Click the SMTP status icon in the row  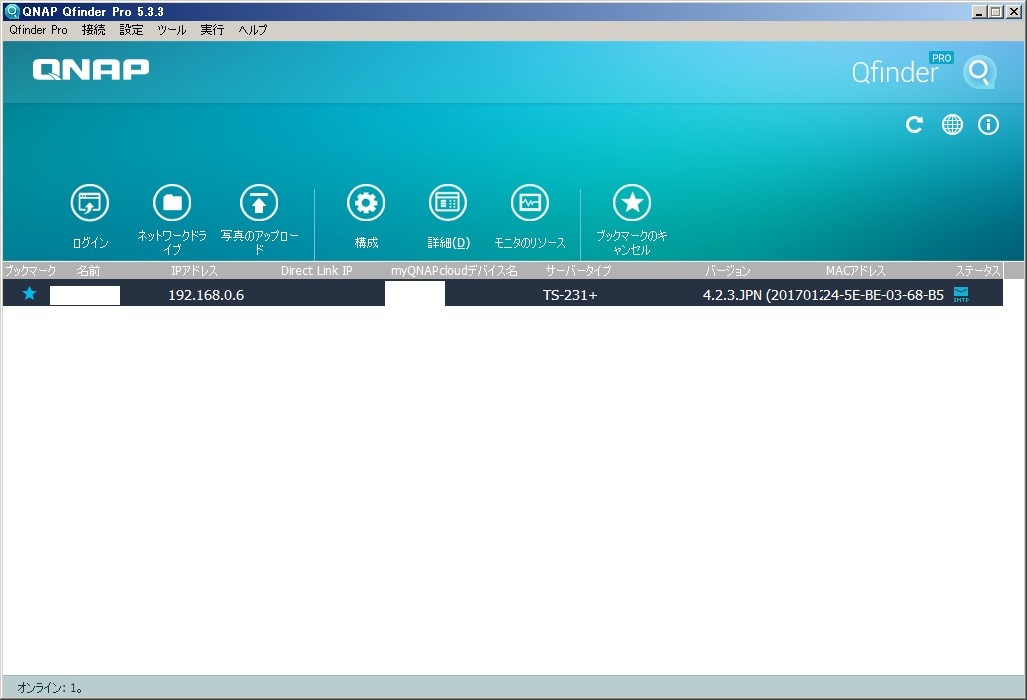click(x=961, y=294)
